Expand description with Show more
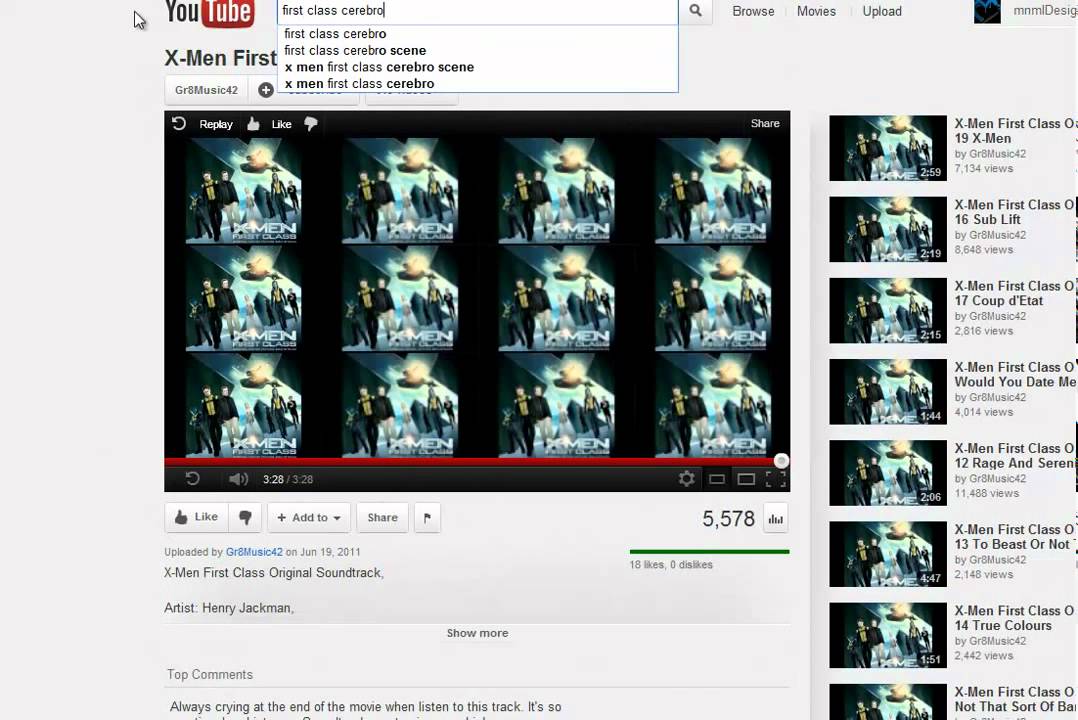Screen dimensions: 1078x720 pyautogui.click(x=477, y=633)
